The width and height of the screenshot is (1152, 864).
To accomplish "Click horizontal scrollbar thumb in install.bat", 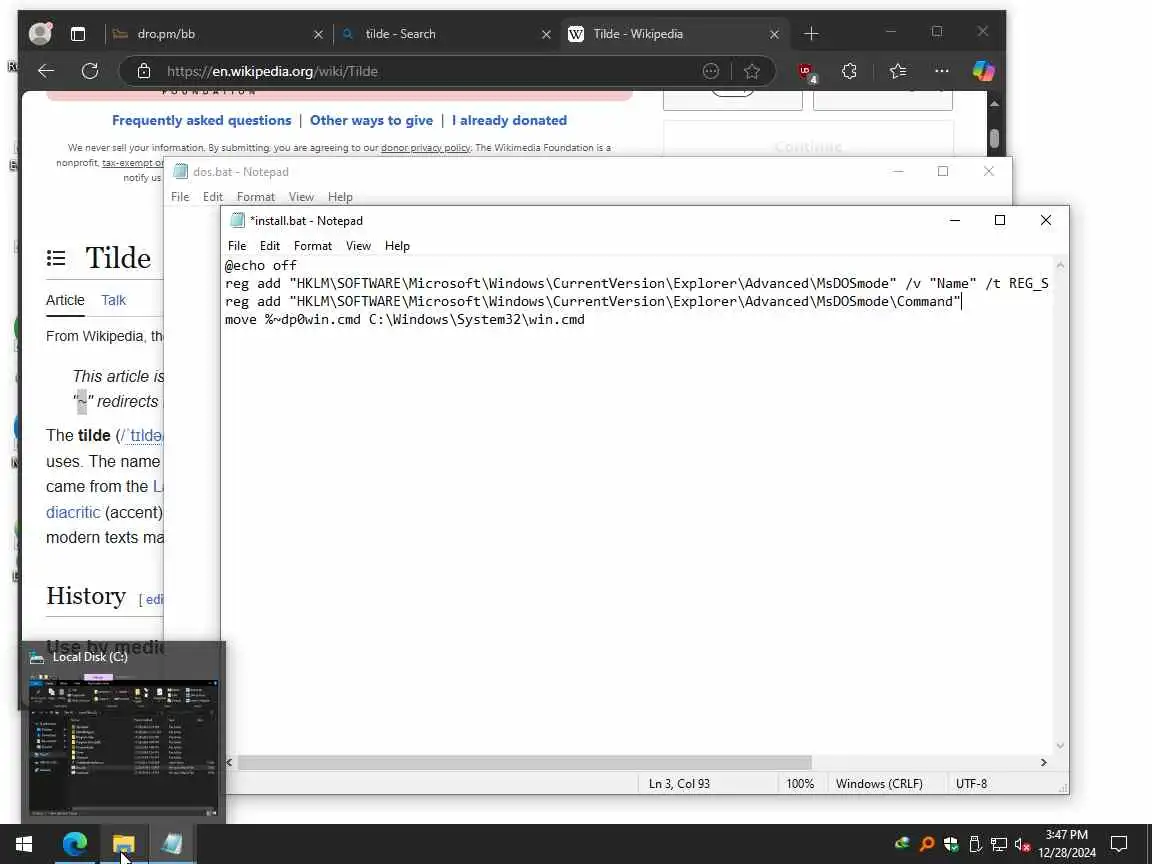I will (x=524, y=763).
